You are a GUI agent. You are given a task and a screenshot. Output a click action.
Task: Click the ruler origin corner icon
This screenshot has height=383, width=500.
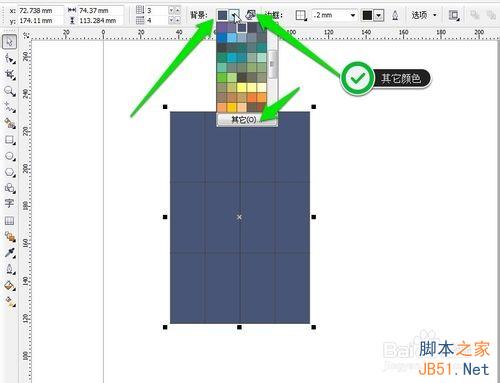coord(26,34)
